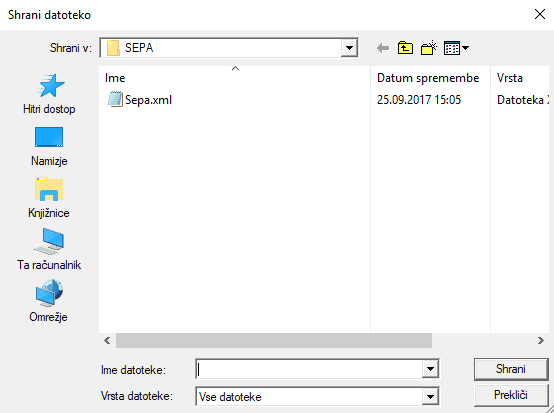Screen dimensions: 554x413
Task: Go to Namizje desktop location
Action: tap(49, 146)
